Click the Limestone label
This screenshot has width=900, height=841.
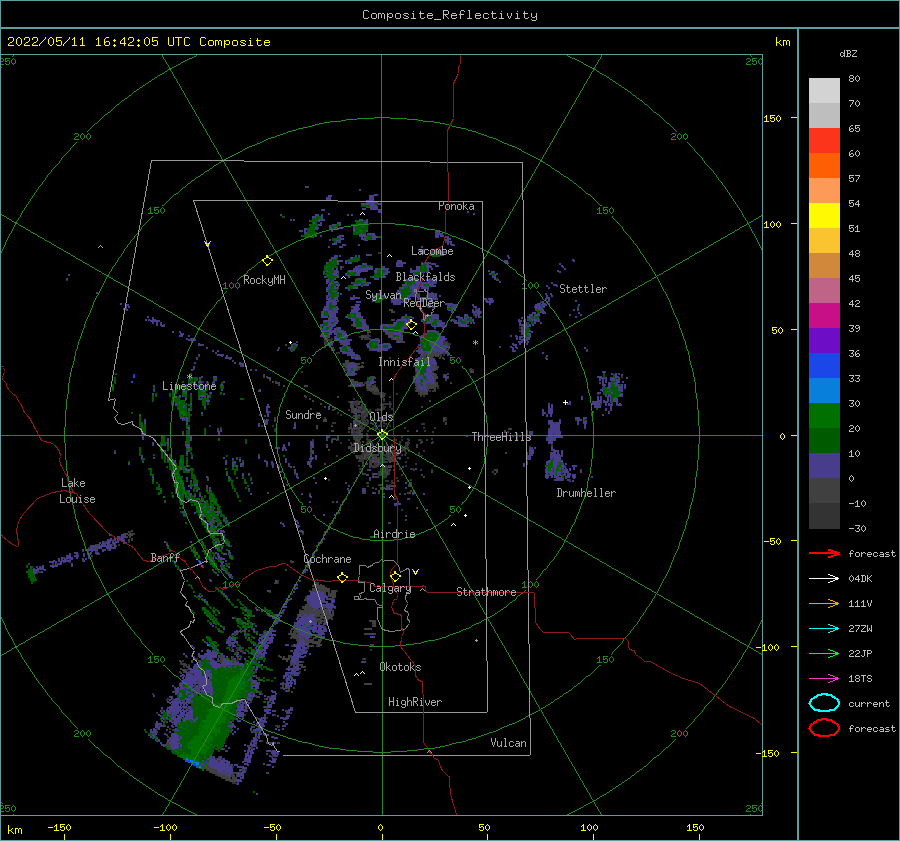[x=189, y=386]
